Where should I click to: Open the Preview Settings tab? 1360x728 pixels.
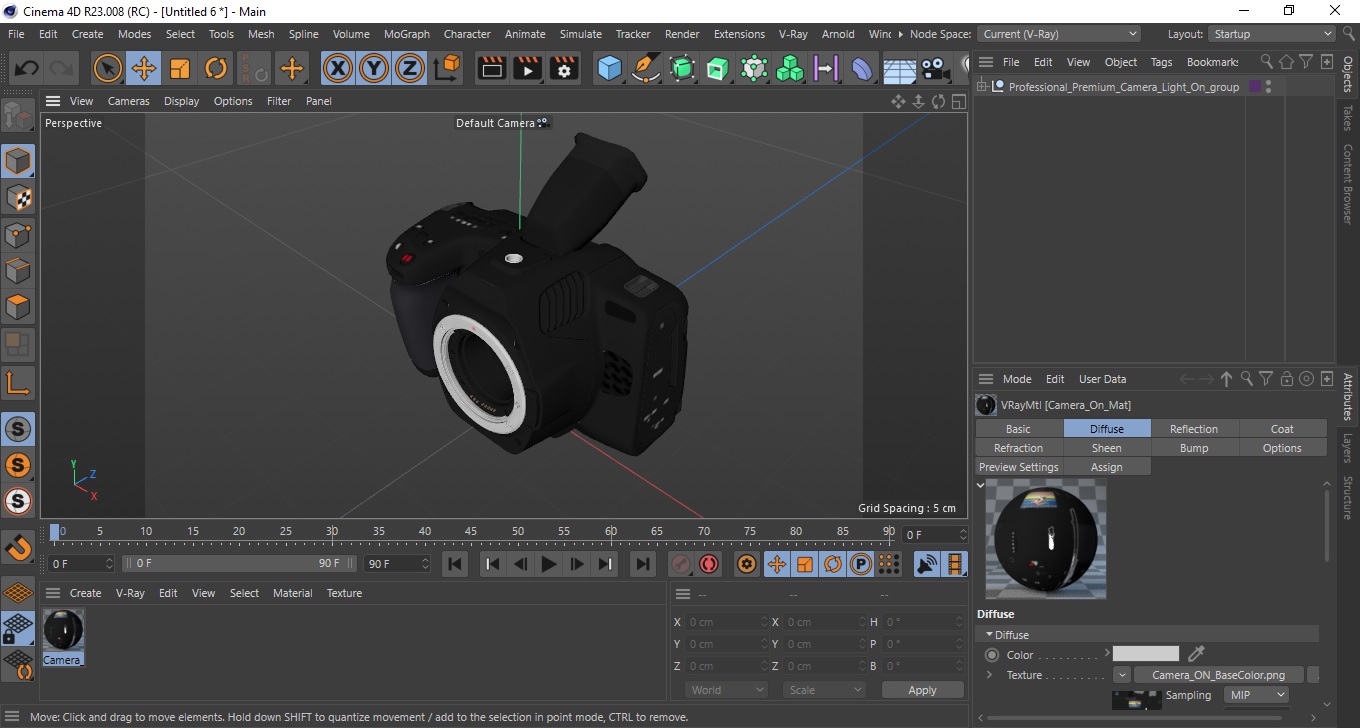click(1018, 467)
